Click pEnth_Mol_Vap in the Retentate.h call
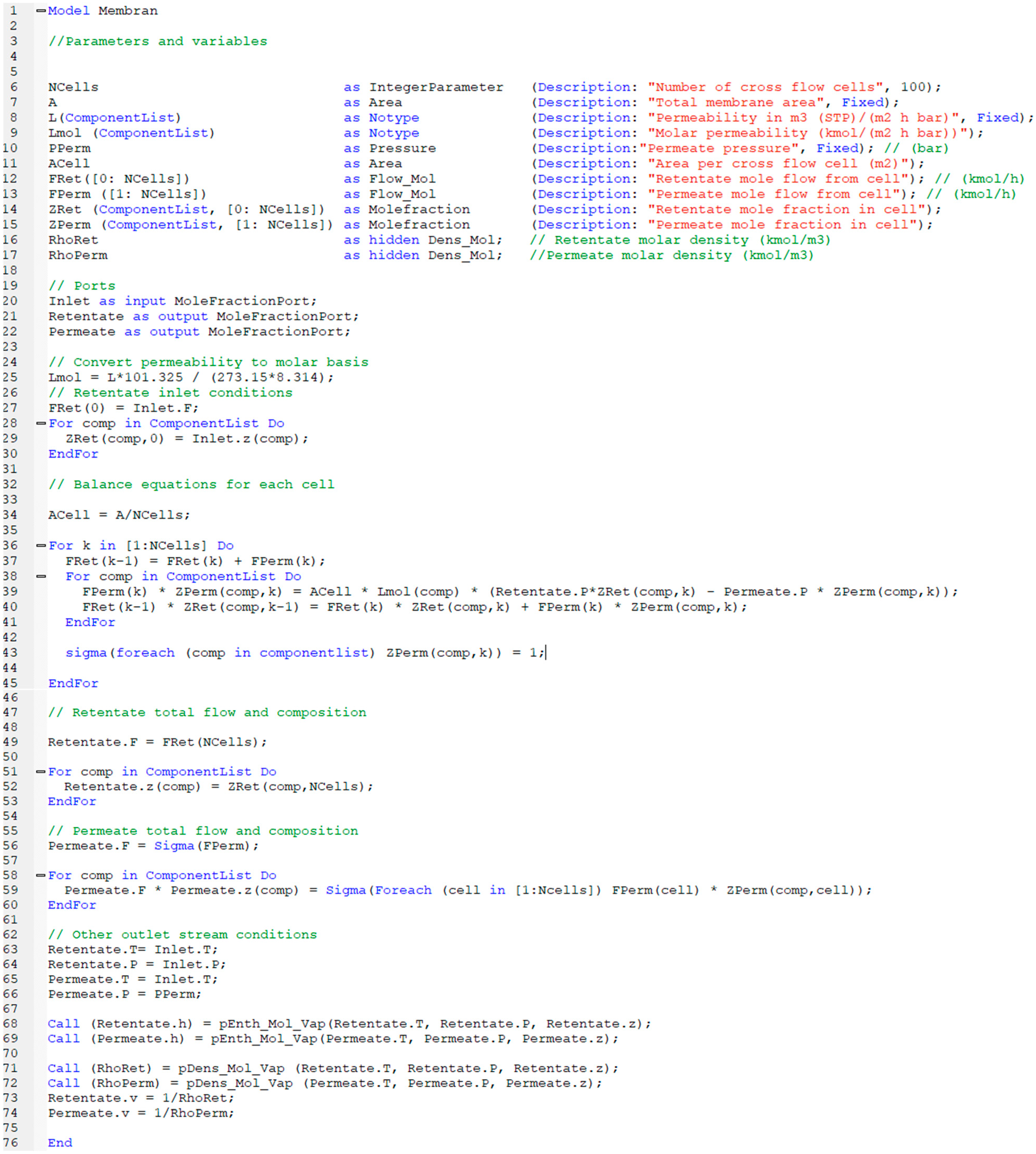This screenshot has height=1154, width=1036. click(x=272, y=1024)
